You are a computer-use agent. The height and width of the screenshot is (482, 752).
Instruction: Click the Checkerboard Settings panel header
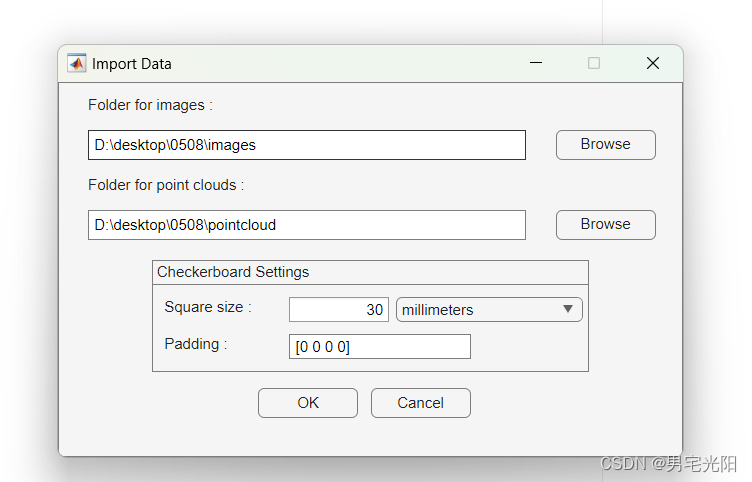coord(233,272)
